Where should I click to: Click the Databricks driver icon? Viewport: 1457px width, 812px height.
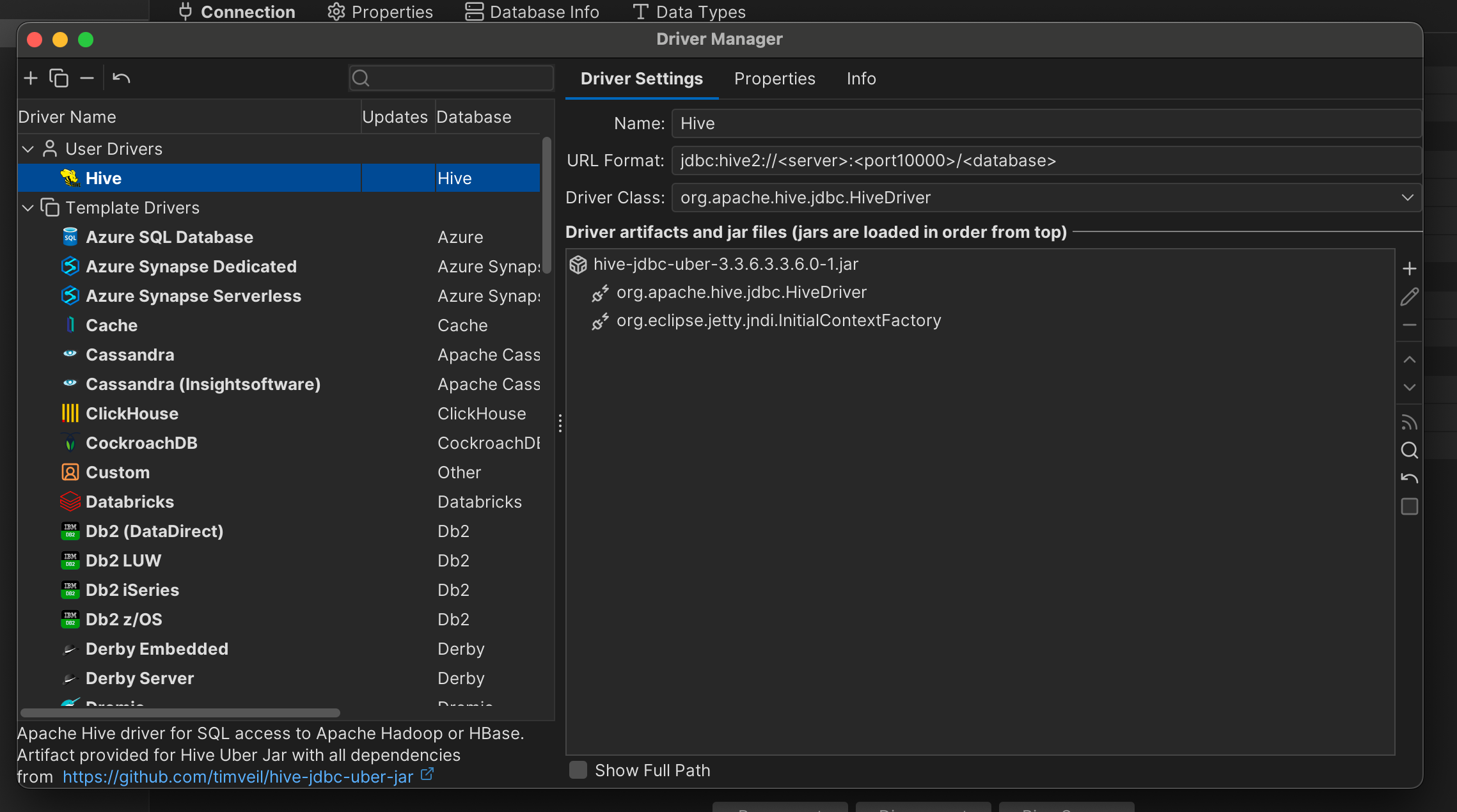click(70, 501)
